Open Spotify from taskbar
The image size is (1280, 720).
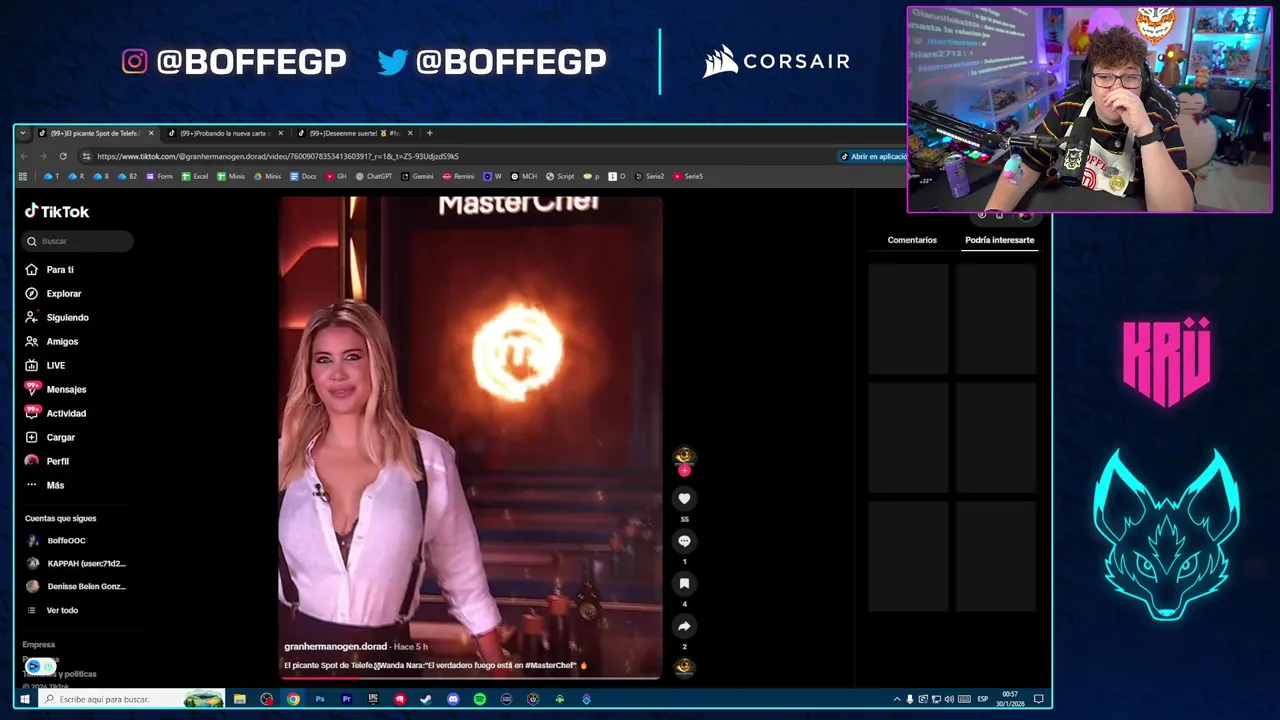480,699
